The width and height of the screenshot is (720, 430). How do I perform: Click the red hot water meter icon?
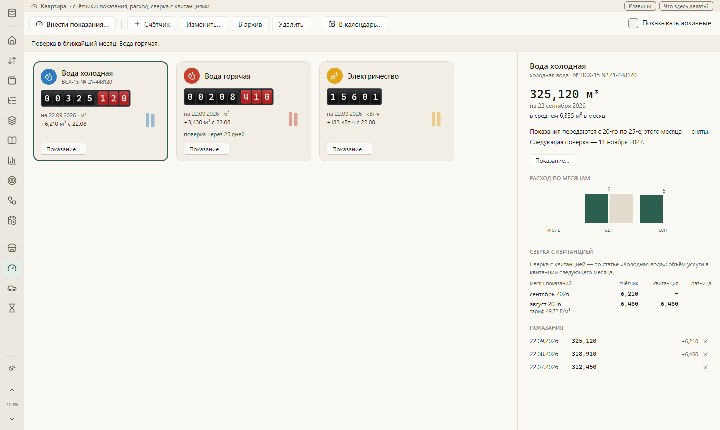(x=191, y=76)
